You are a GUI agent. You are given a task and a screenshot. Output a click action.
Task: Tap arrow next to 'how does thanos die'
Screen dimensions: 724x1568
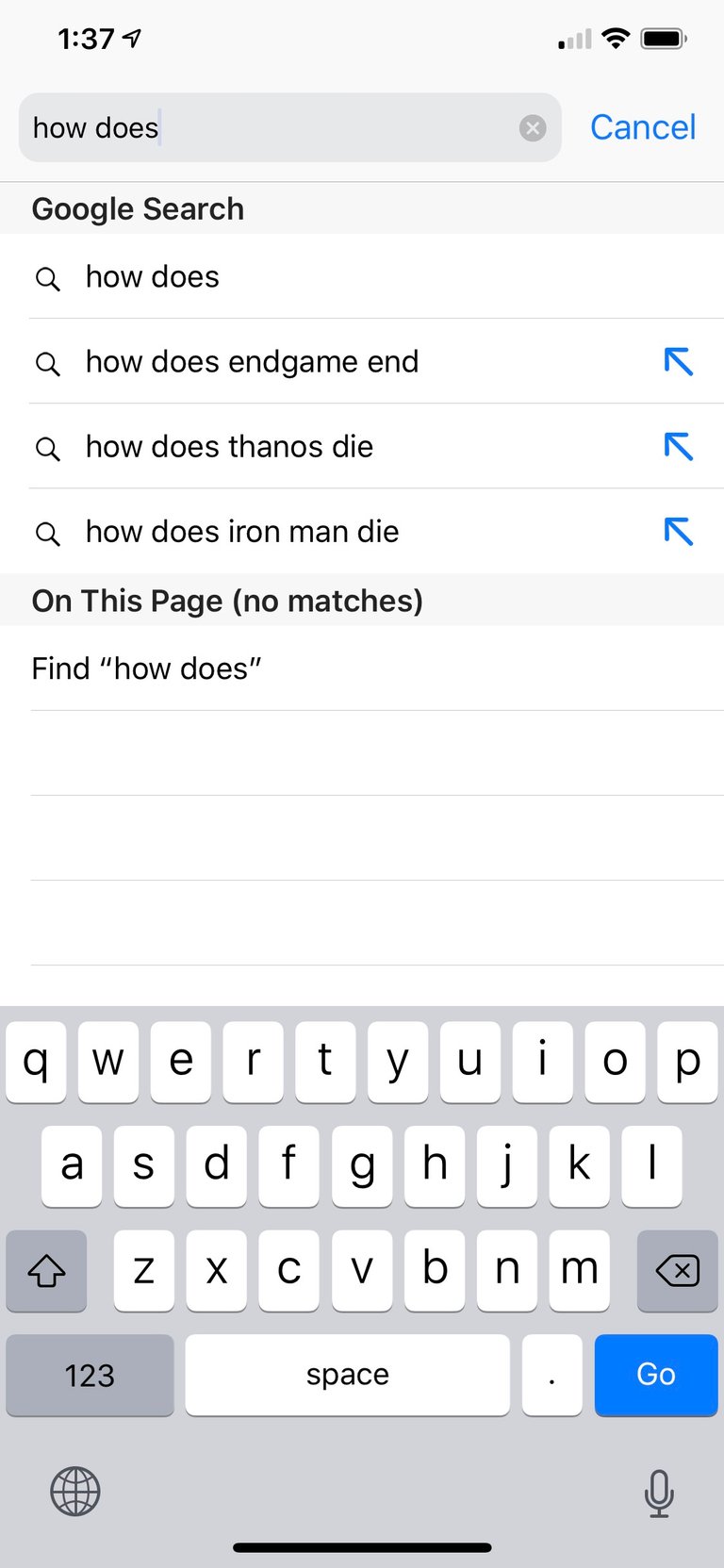coord(678,446)
